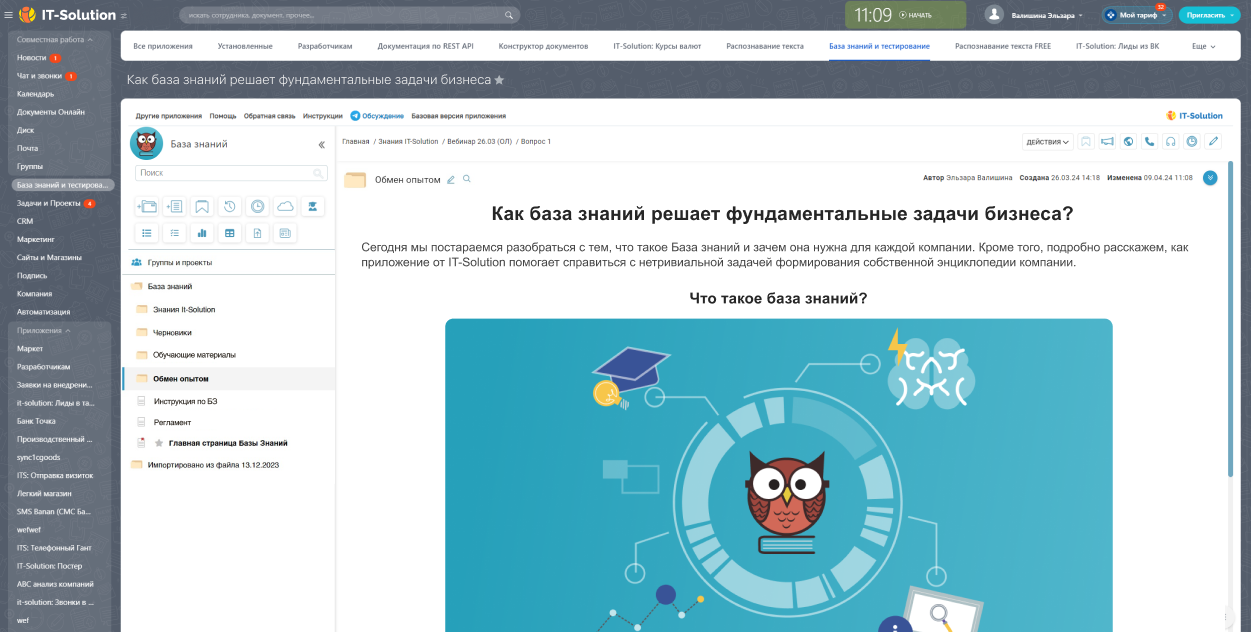
Task: Open the cloud icon in Knowledge base toolbar
Action: click(x=285, y=207)
